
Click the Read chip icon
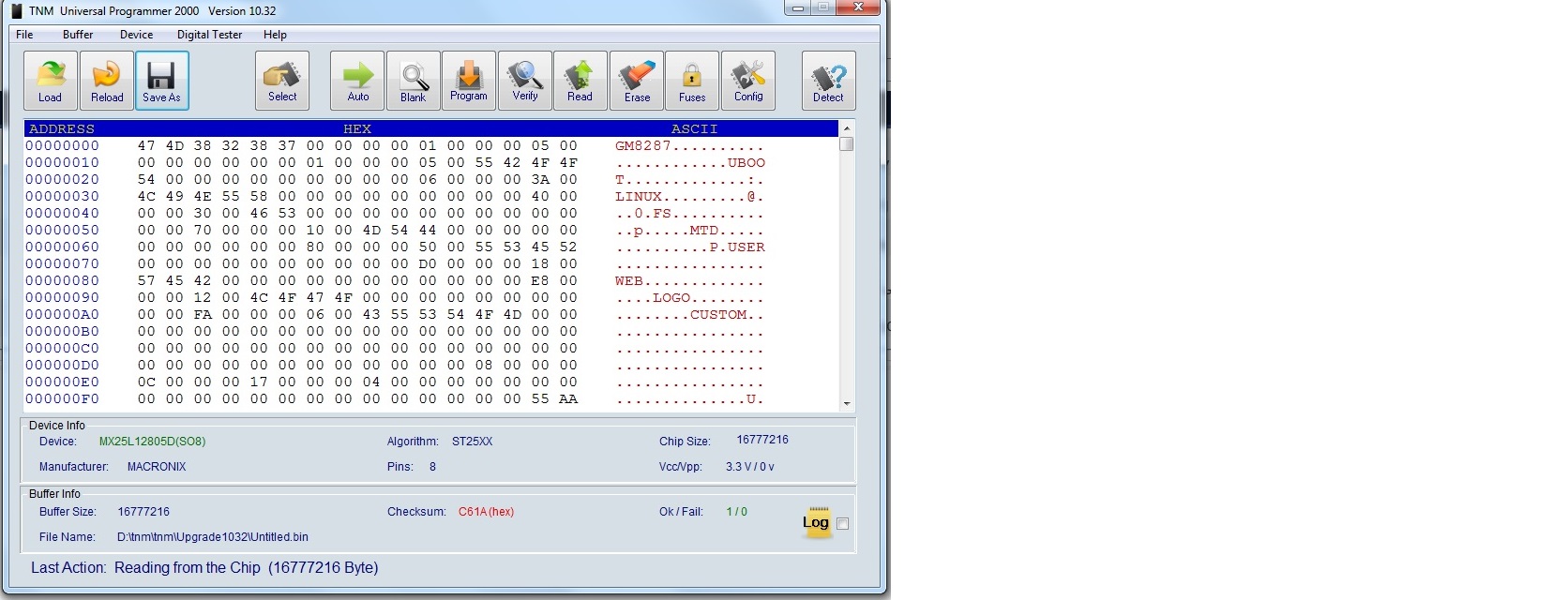[580, 81]
